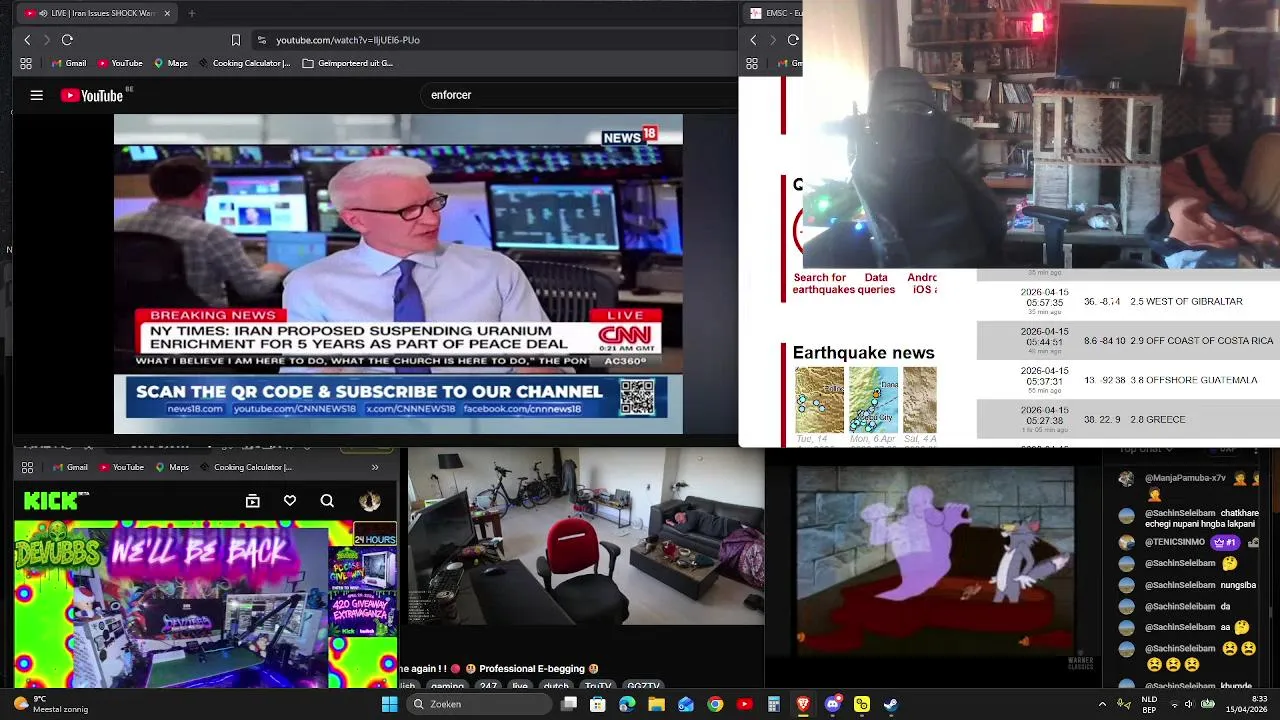The width and height of the screenshot is (1280, 720).
Task: Open Cooking Calculator bookmark in Kick window
Action: [x=245, y=467]
